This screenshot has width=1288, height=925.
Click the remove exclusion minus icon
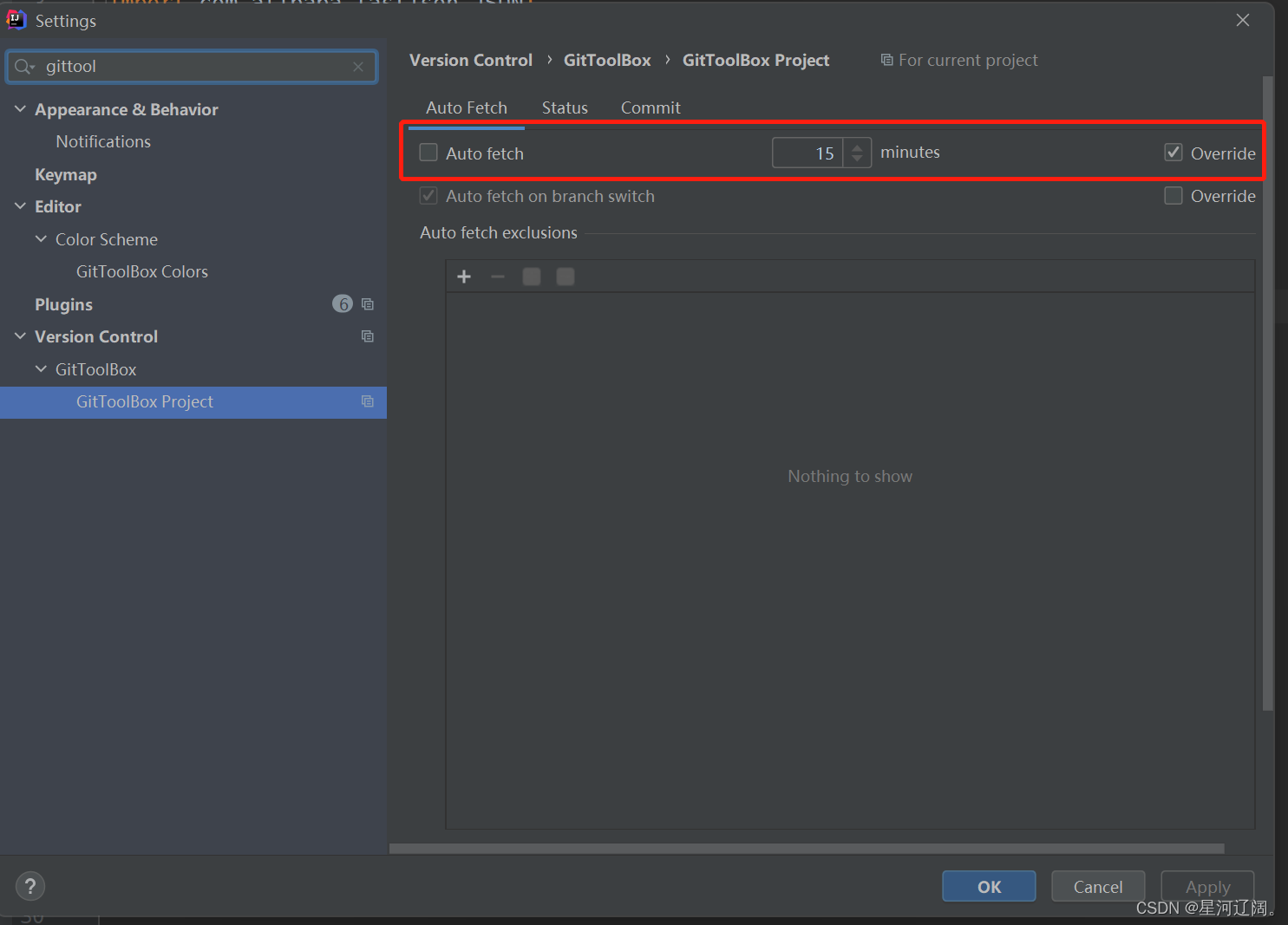tap(498, 277)
